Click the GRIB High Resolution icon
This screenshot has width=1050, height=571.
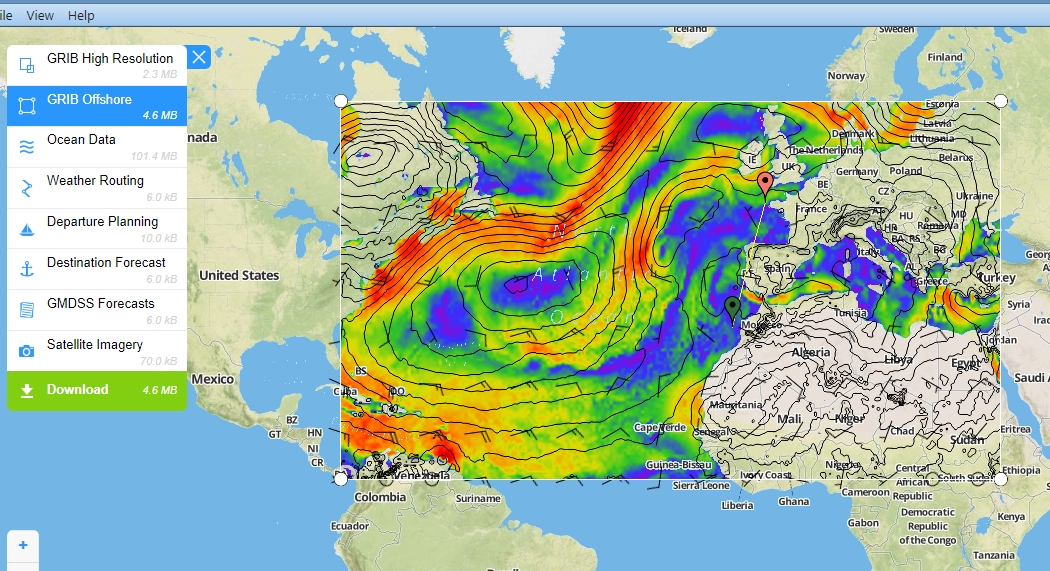point(27,65)
